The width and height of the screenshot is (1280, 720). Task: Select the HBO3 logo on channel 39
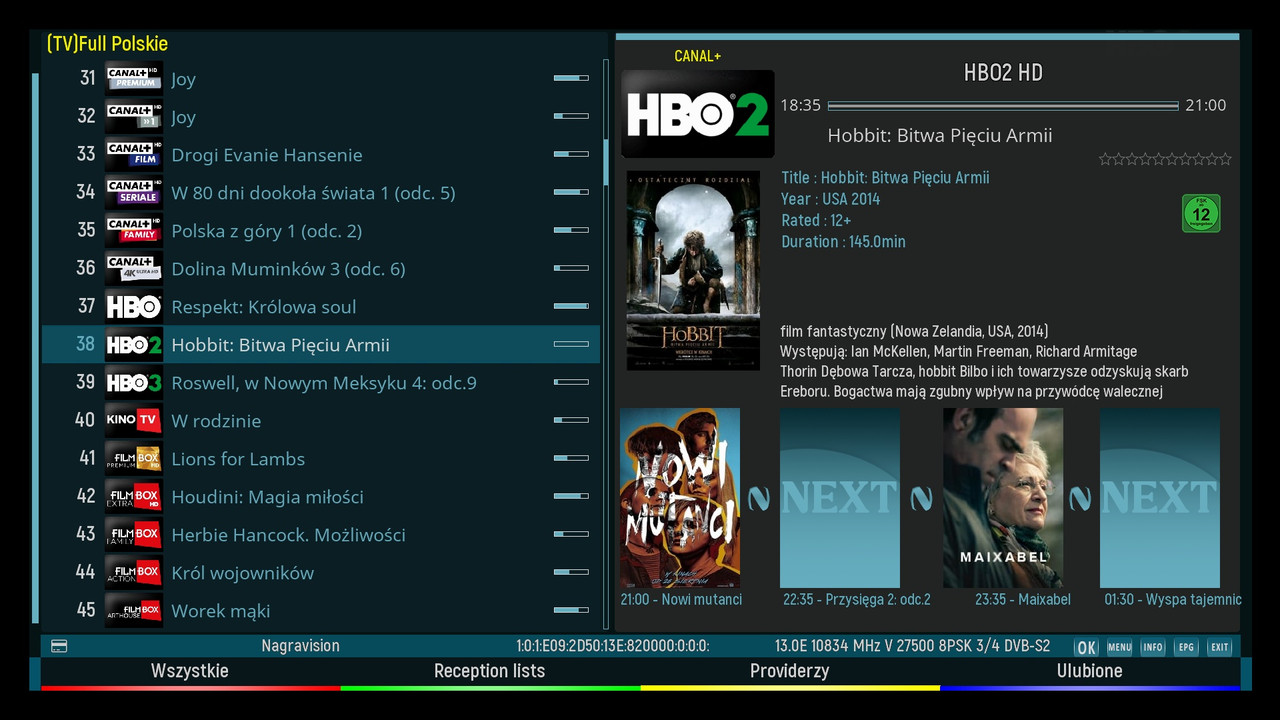click(x=134, y=382)
